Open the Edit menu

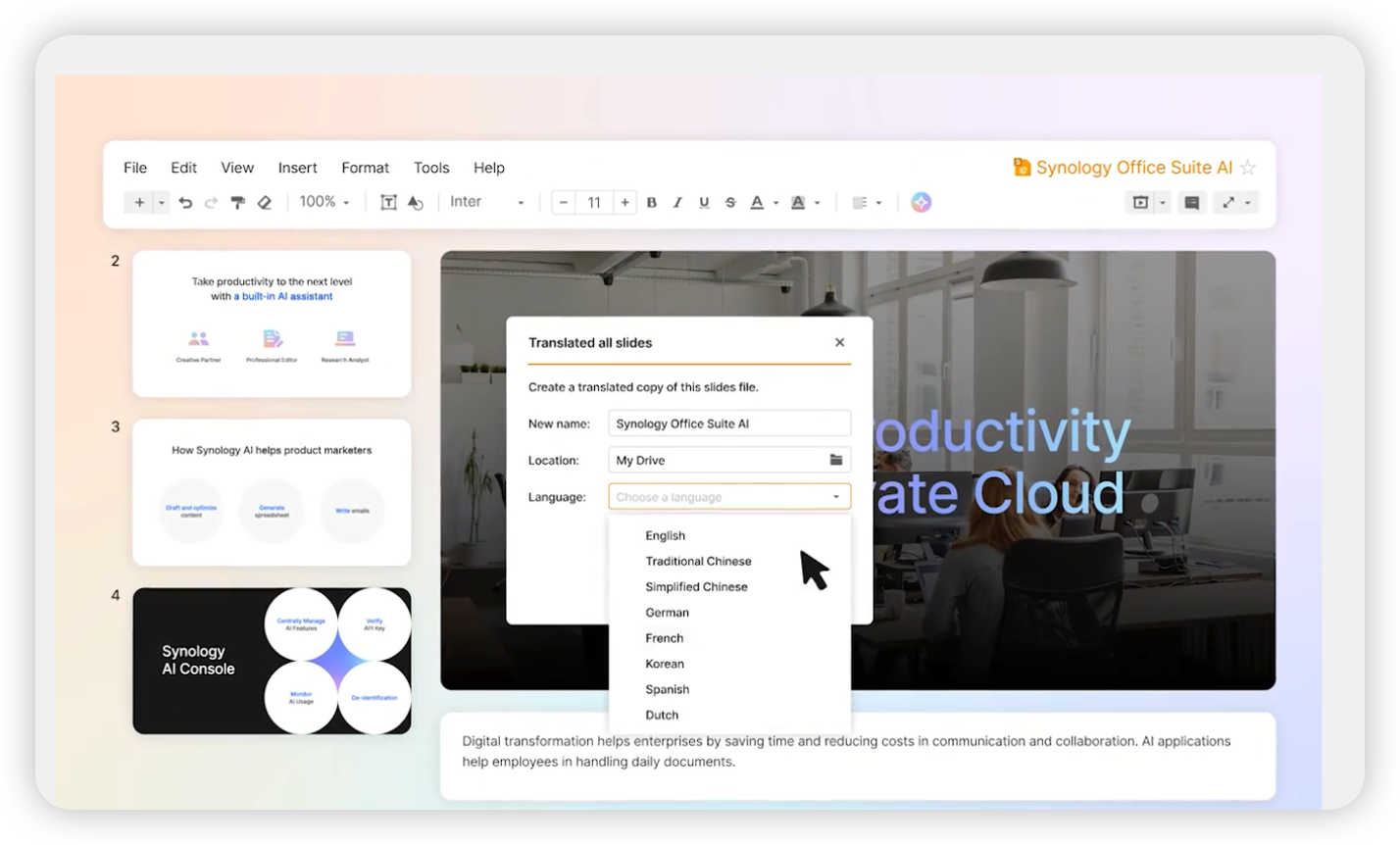point(183,168)
